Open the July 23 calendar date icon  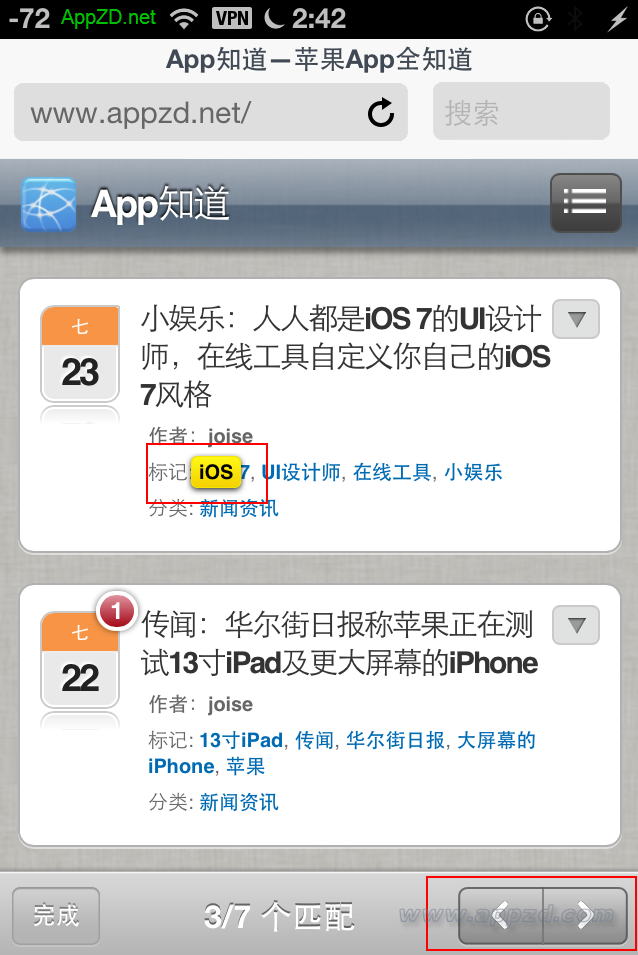pos(80,354)
